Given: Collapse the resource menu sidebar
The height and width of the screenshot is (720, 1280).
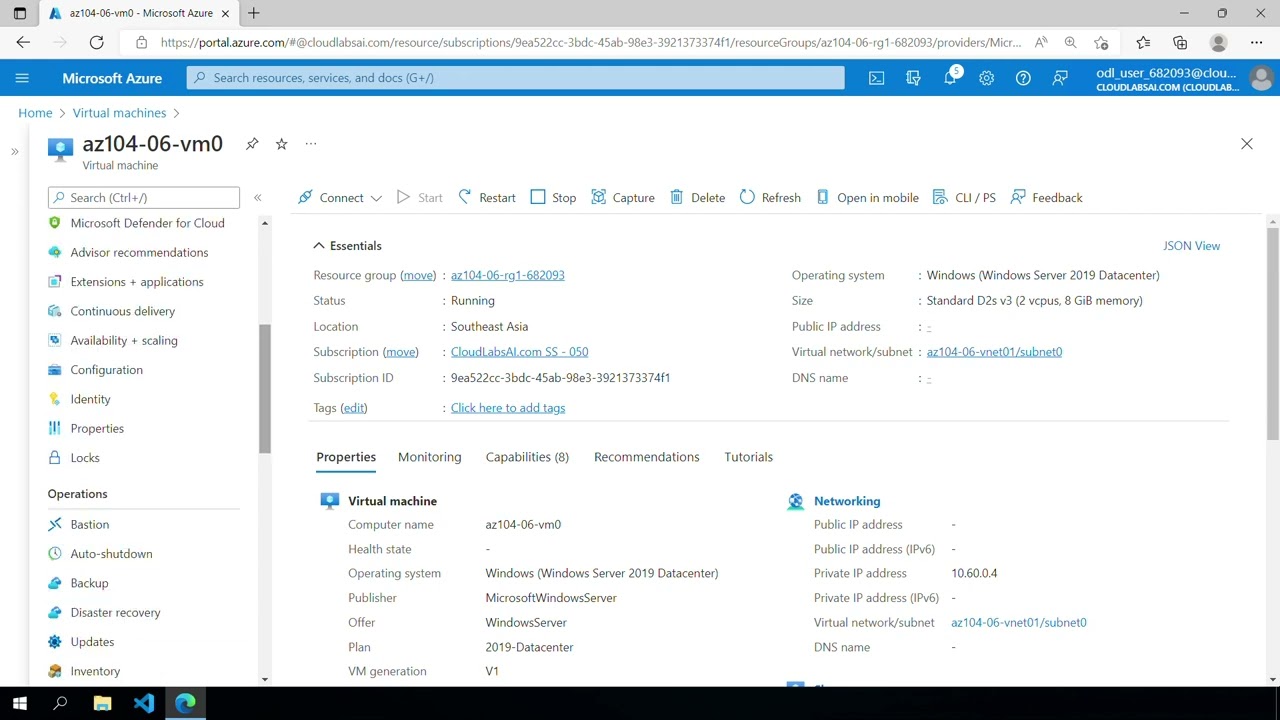Looking at the screenshot, I should (257, 198).
